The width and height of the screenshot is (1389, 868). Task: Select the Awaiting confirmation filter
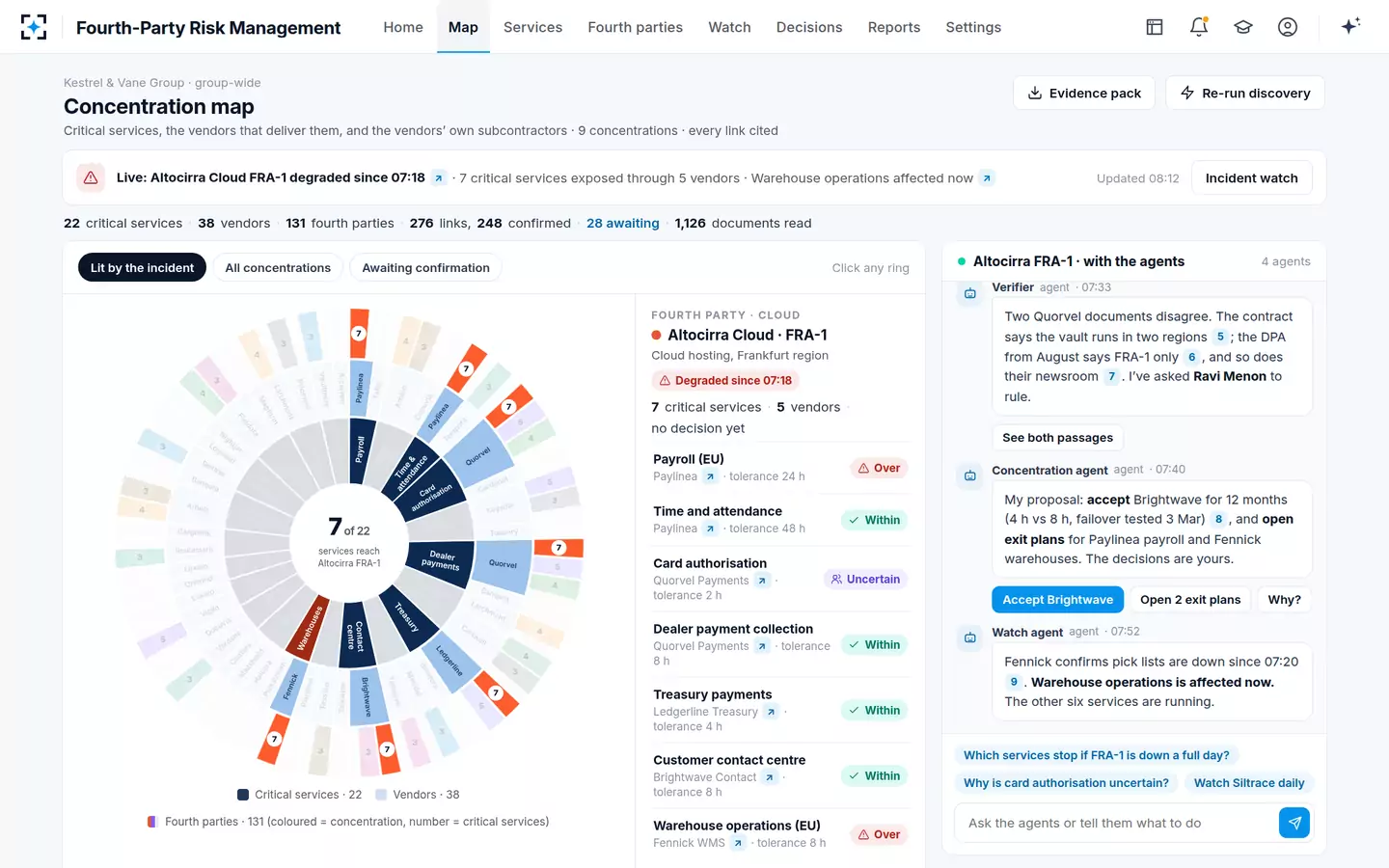click(x=425, y=268)
